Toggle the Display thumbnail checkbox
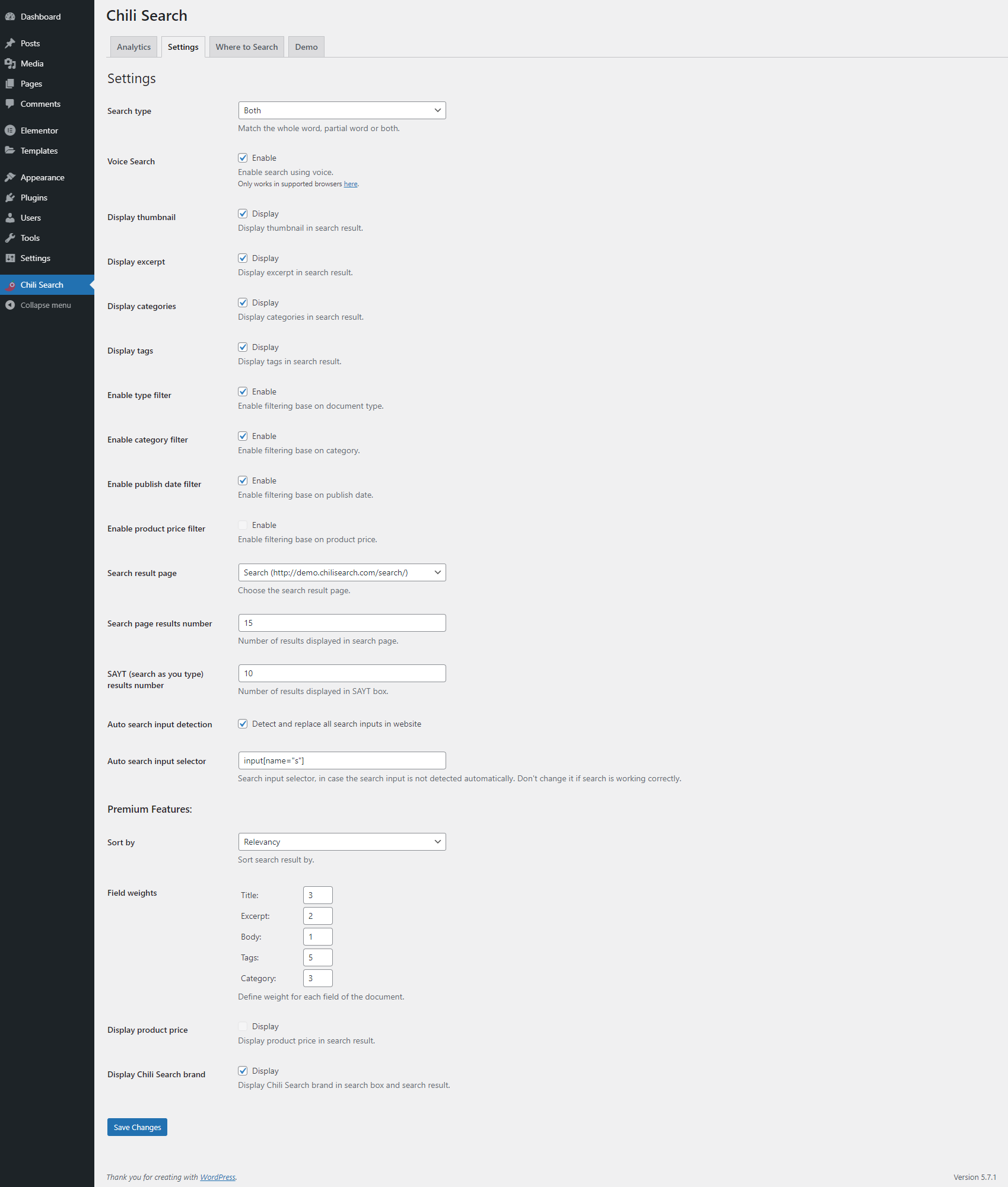1008x1187 pixels. 243,214
